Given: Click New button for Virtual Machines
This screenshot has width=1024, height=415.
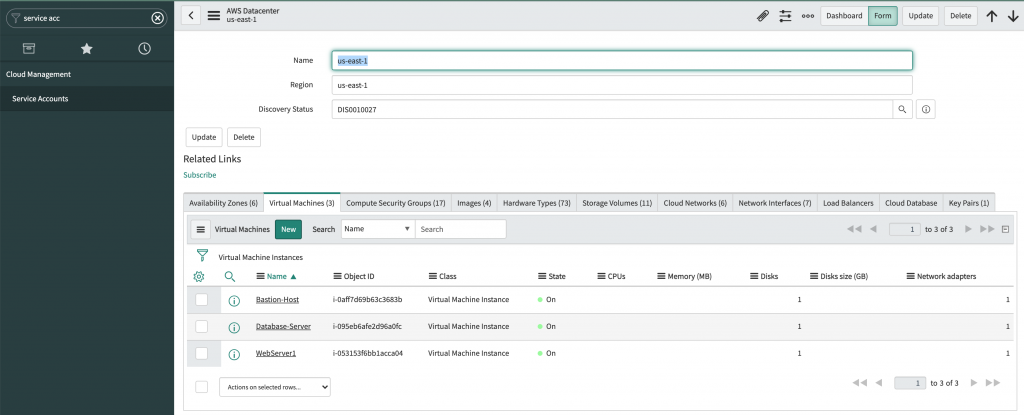Looking at the screenshot, I should 289,229.
